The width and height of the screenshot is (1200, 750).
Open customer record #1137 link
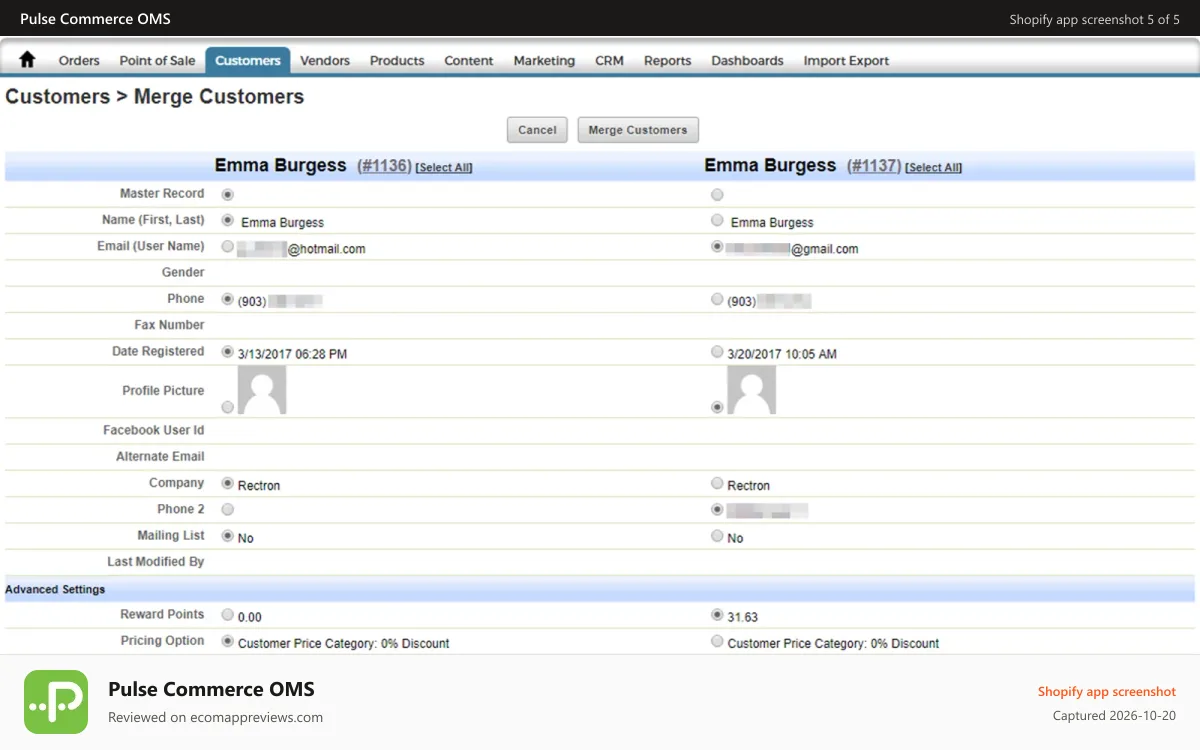[x=874, y=166]
